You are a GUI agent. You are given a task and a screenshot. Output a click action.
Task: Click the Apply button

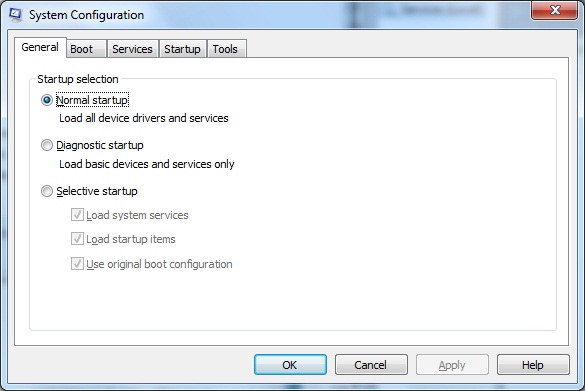pos(452,365)
